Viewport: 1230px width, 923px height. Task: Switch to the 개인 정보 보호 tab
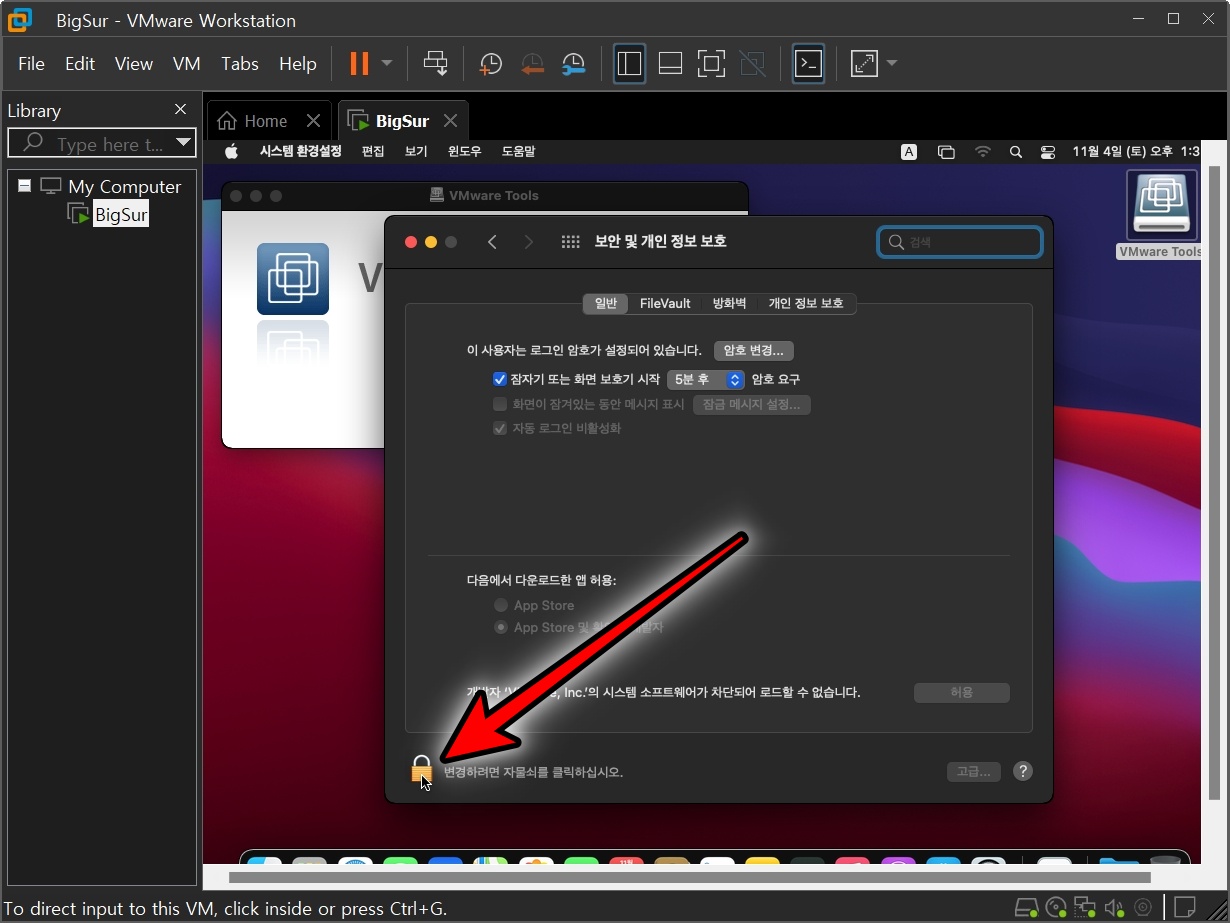(806, 303)
